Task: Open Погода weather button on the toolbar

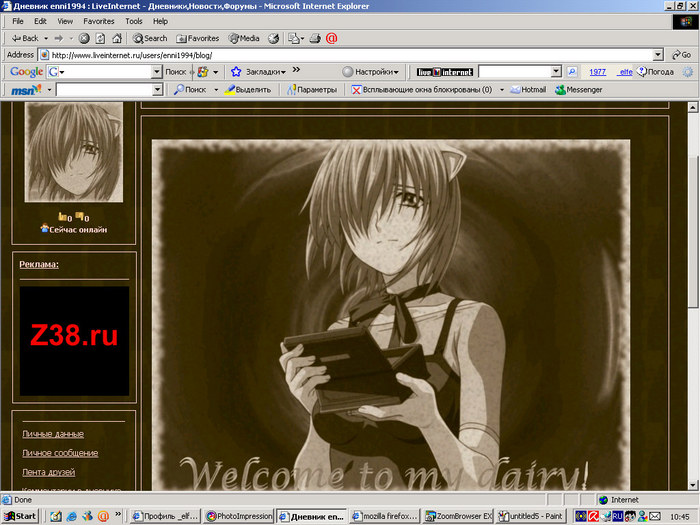Action: (x=655, y=71)
